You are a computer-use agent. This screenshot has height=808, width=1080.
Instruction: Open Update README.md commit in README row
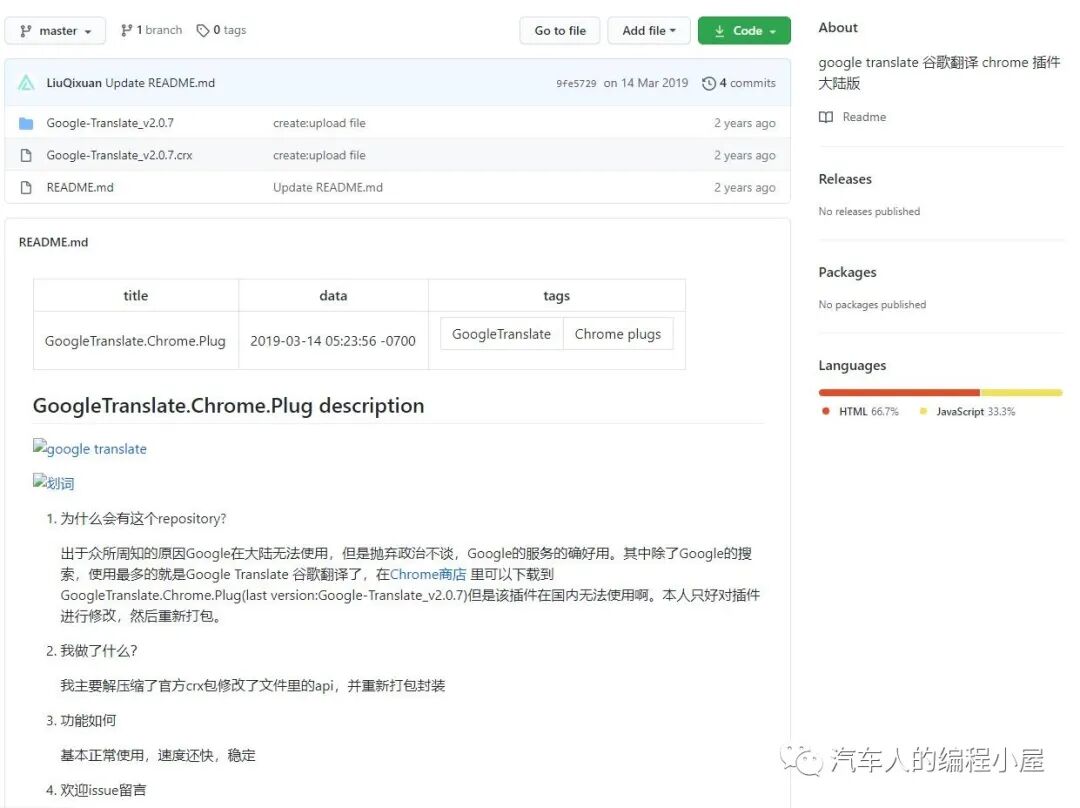click(328, 187)
